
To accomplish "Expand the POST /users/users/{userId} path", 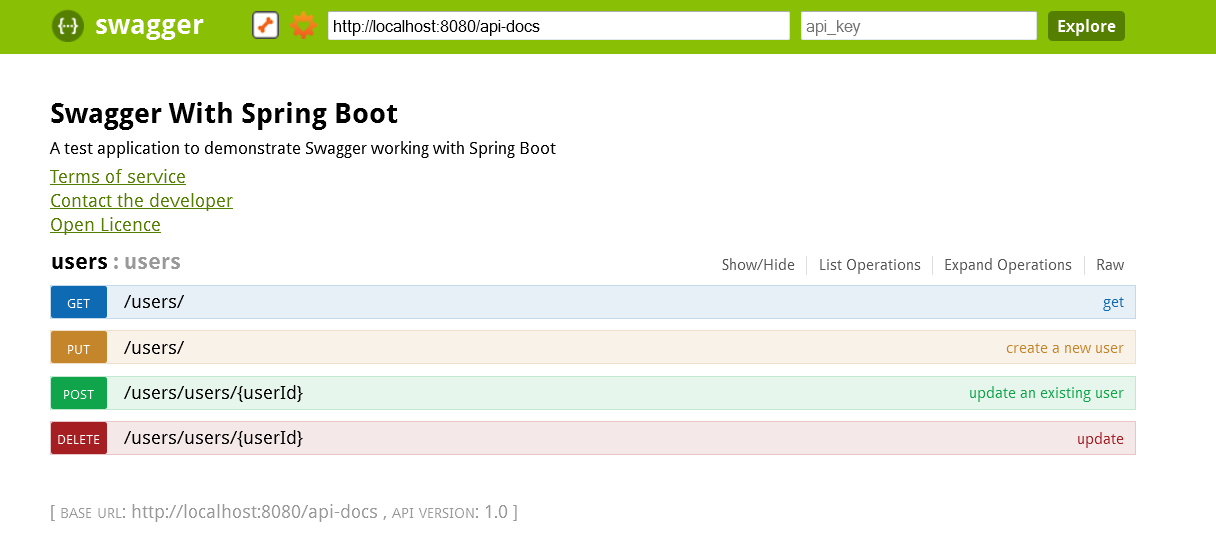I will [x=213, y=393].
